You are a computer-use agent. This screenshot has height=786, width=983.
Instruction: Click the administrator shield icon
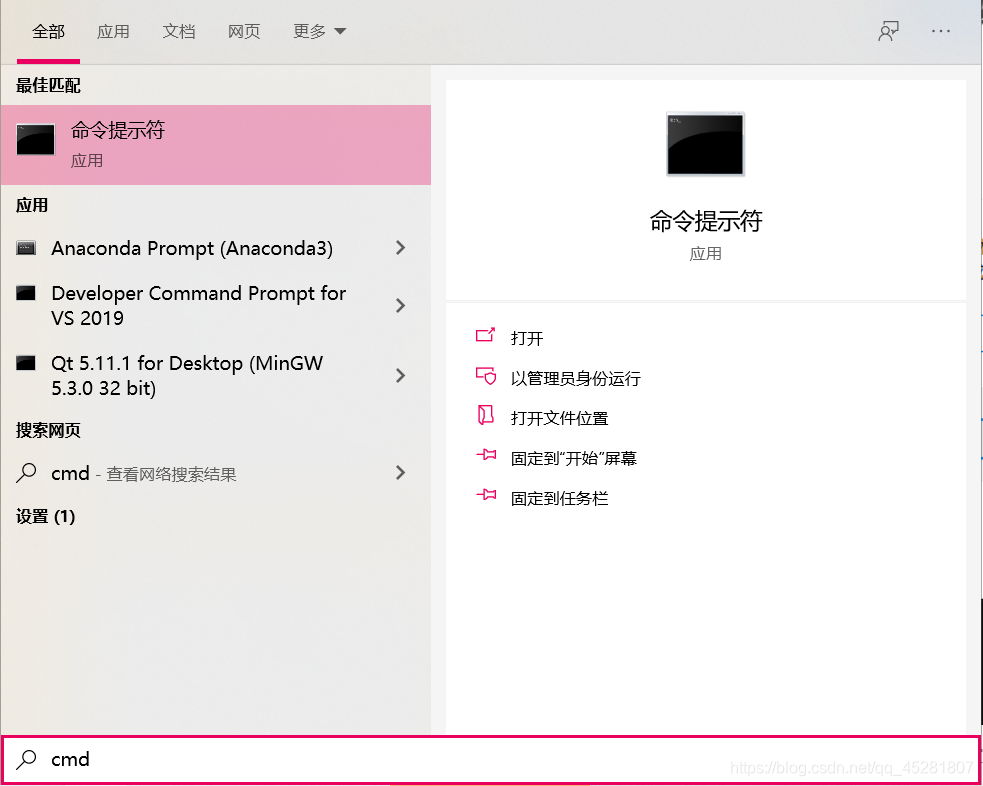[486, 375]
